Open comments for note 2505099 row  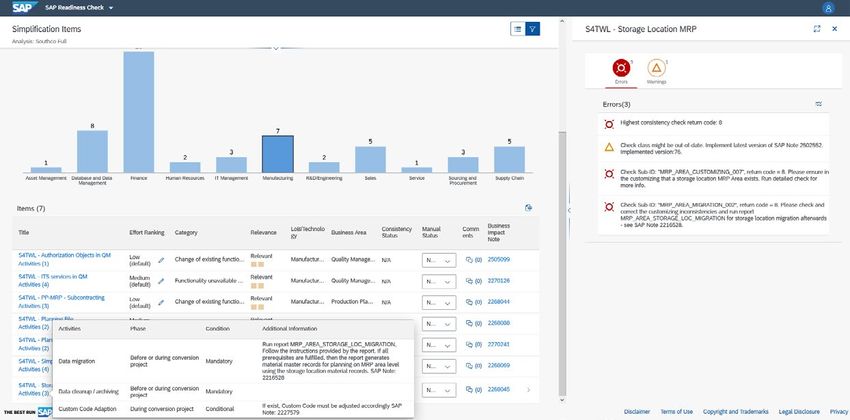tap(474, 260)
